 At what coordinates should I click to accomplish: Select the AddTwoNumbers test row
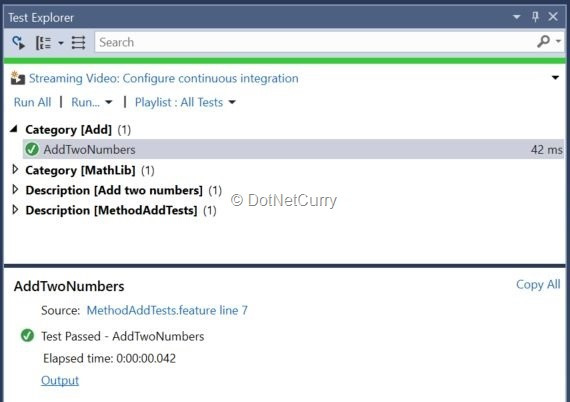coord(293,149)
